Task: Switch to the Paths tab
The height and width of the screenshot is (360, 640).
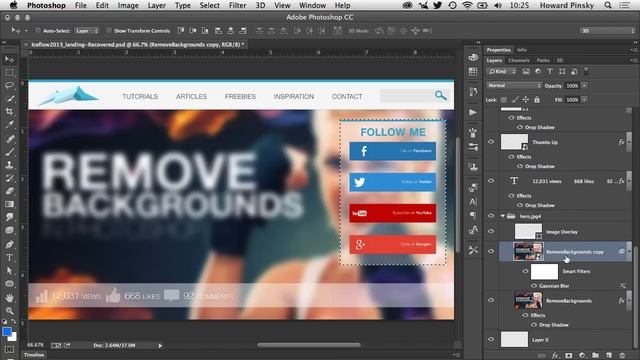Action: [543, 60]
